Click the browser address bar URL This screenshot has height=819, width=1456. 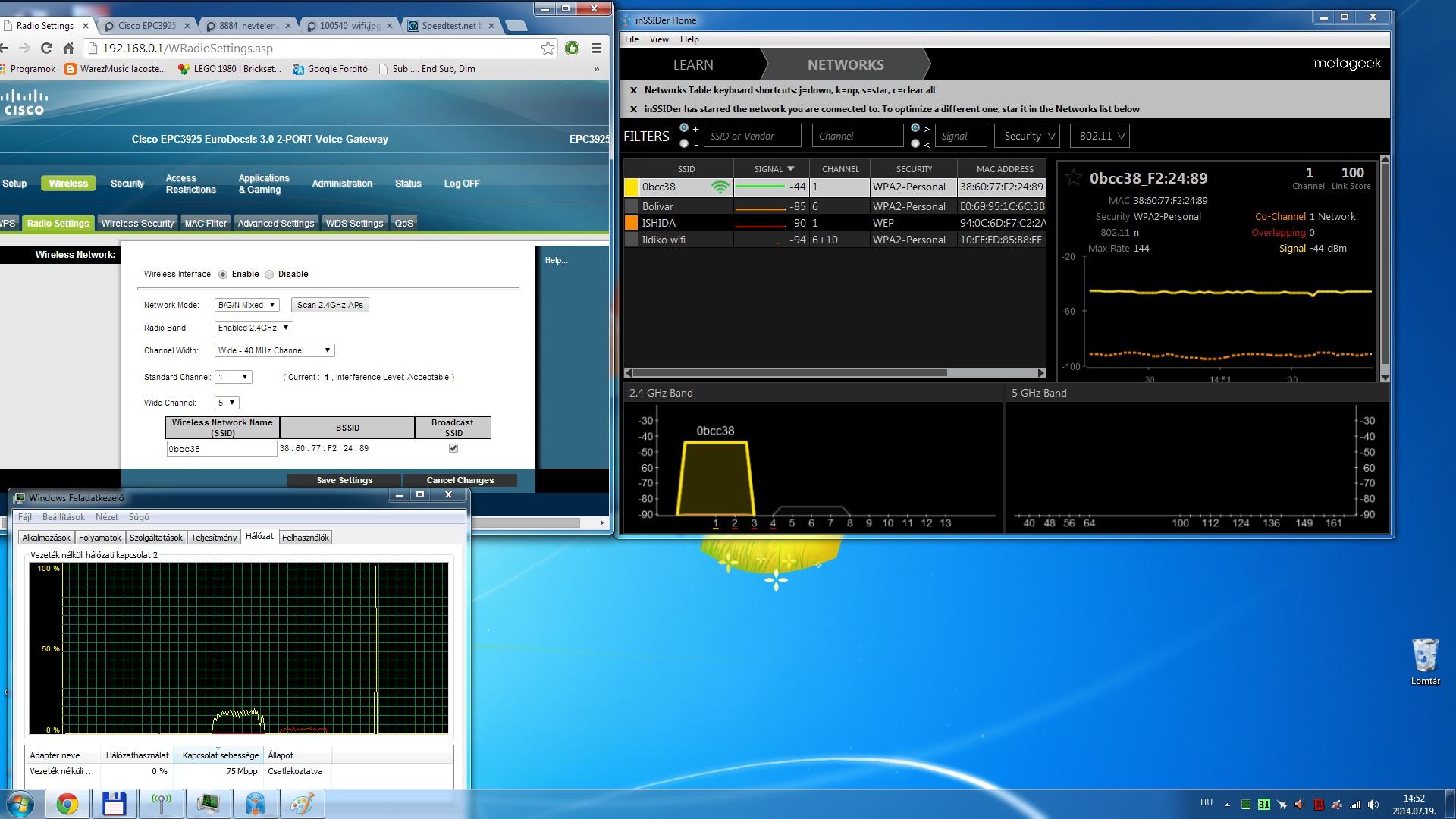(187, 49)
